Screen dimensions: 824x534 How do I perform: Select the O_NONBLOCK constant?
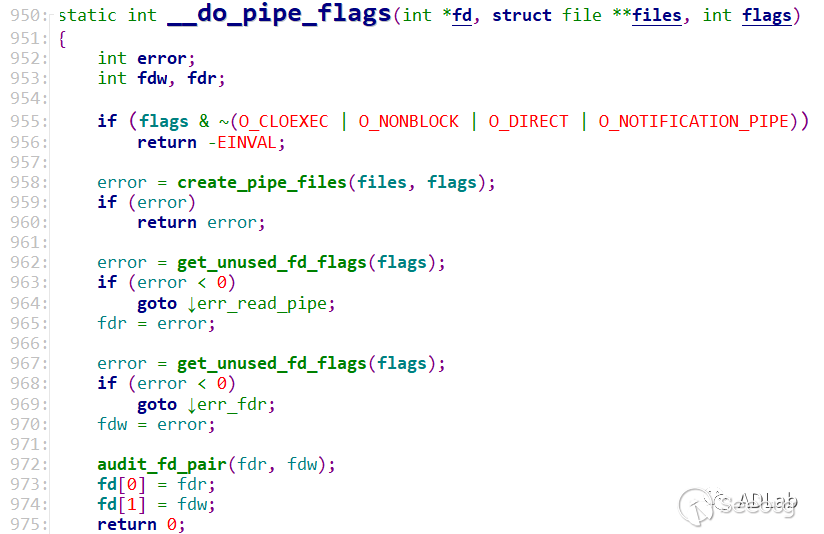(408, 121)
